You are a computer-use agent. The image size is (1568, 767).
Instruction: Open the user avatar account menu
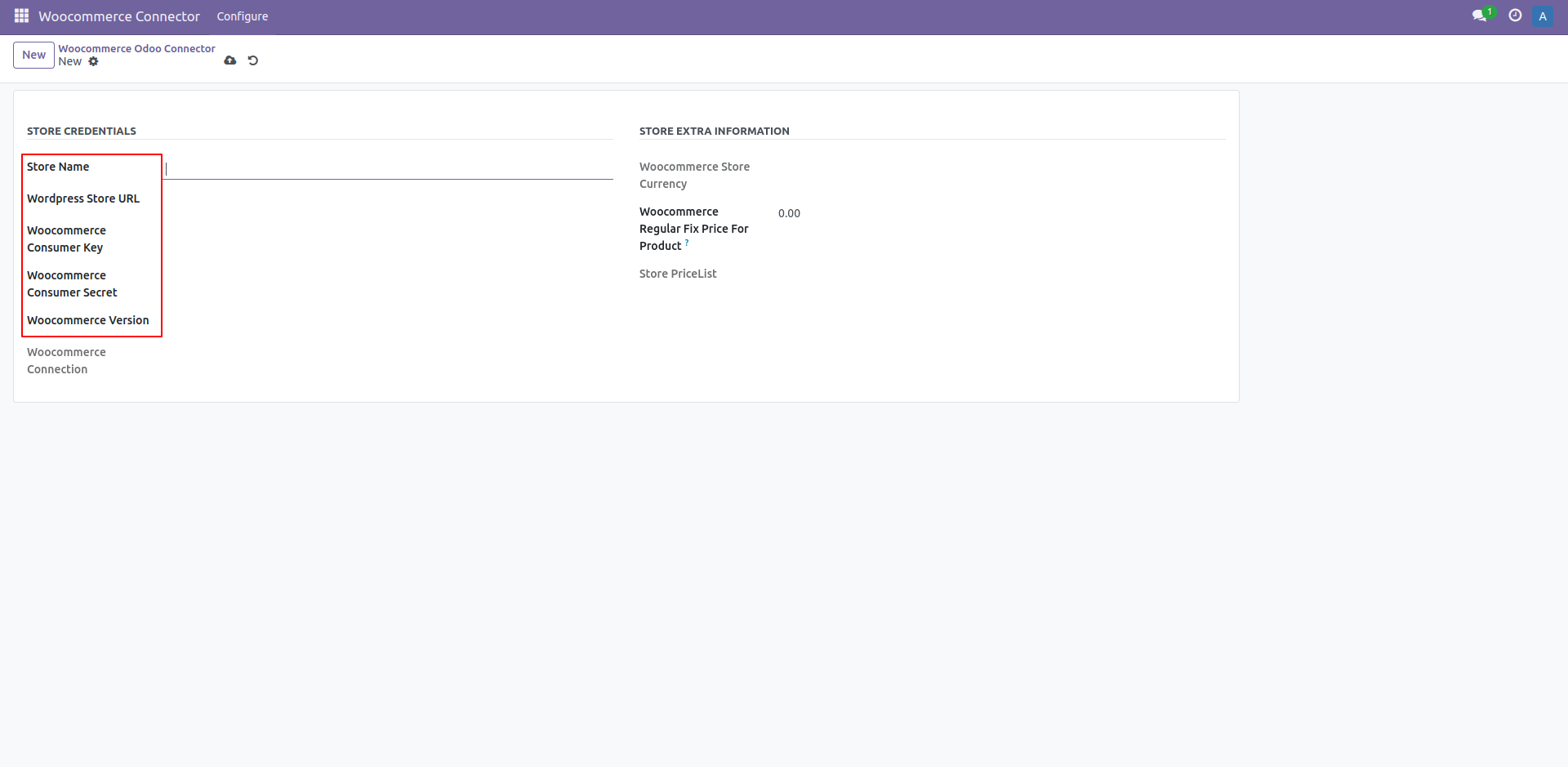coord(1543,16)
